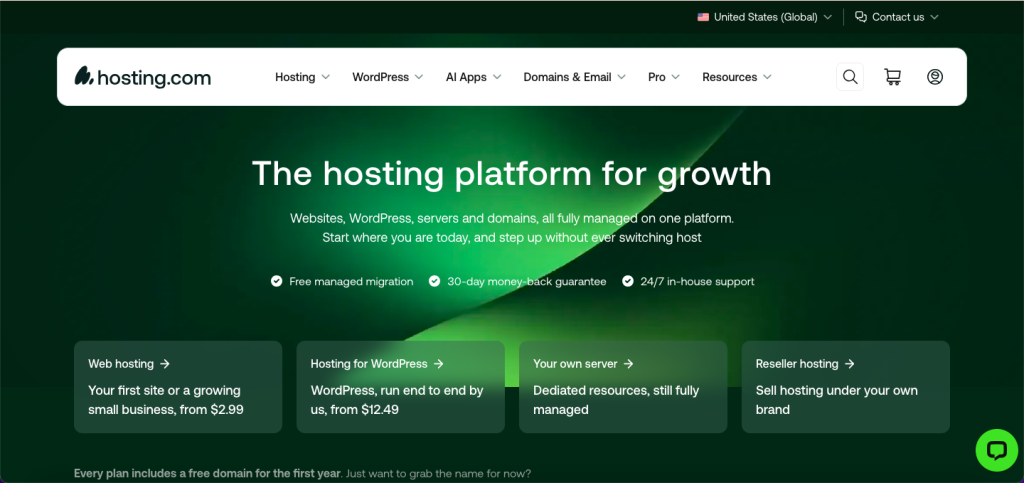
Task: Click '24/7 in-house support' text
Action: pos(697,281)
